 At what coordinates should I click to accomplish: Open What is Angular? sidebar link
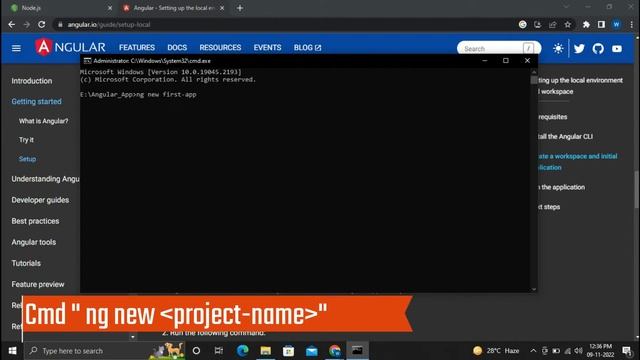coord(43,121)
